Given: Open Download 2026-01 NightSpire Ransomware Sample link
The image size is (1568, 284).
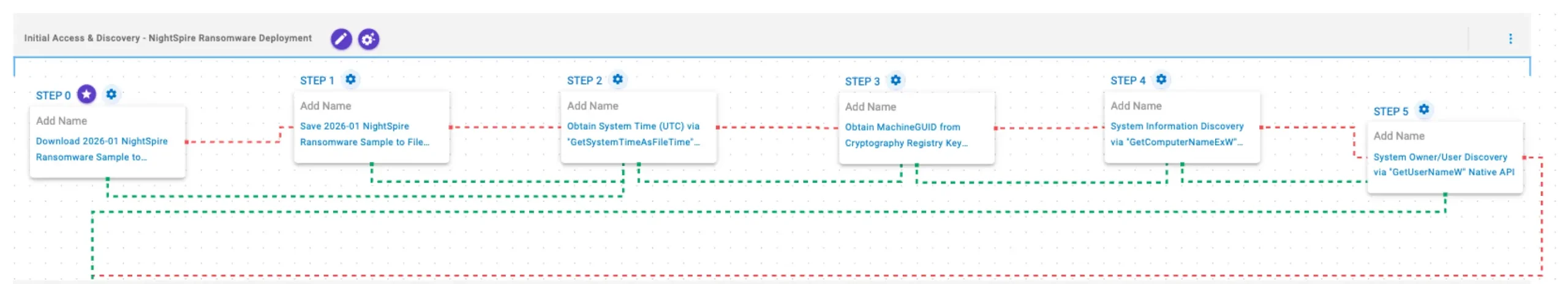Looking at the screenshot, I should [101, 149].
